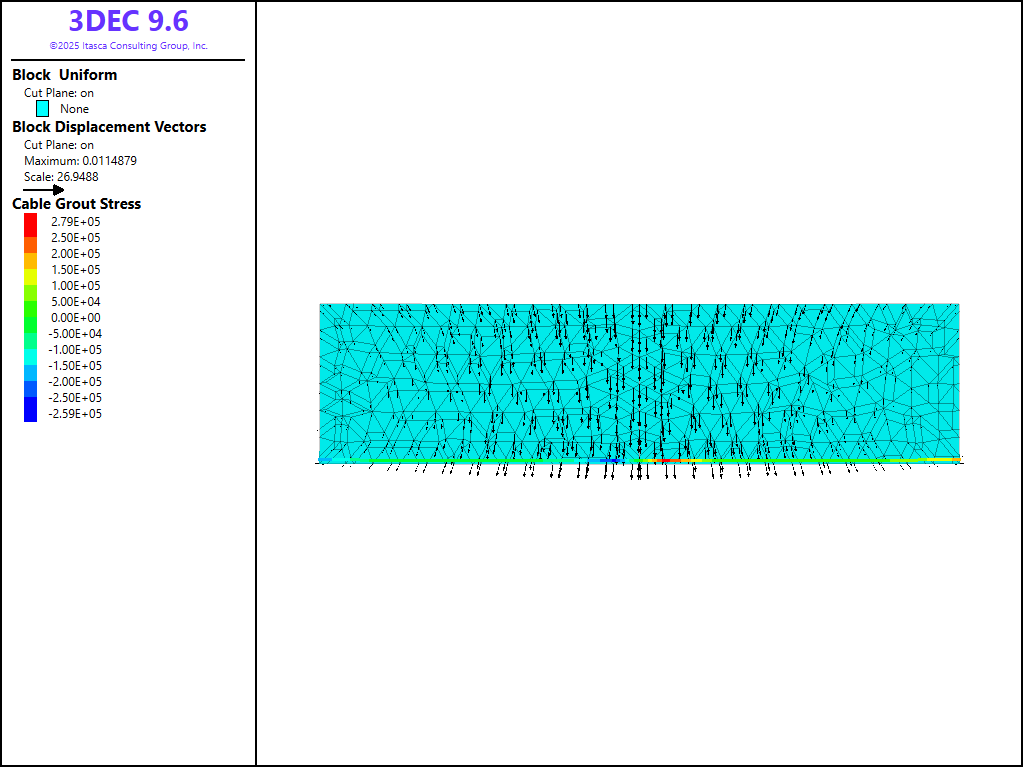This screenshot has height=768, width=1024.
Task: Select the Block Displacement Vectors heading
Action: click(x=109, y=127)
